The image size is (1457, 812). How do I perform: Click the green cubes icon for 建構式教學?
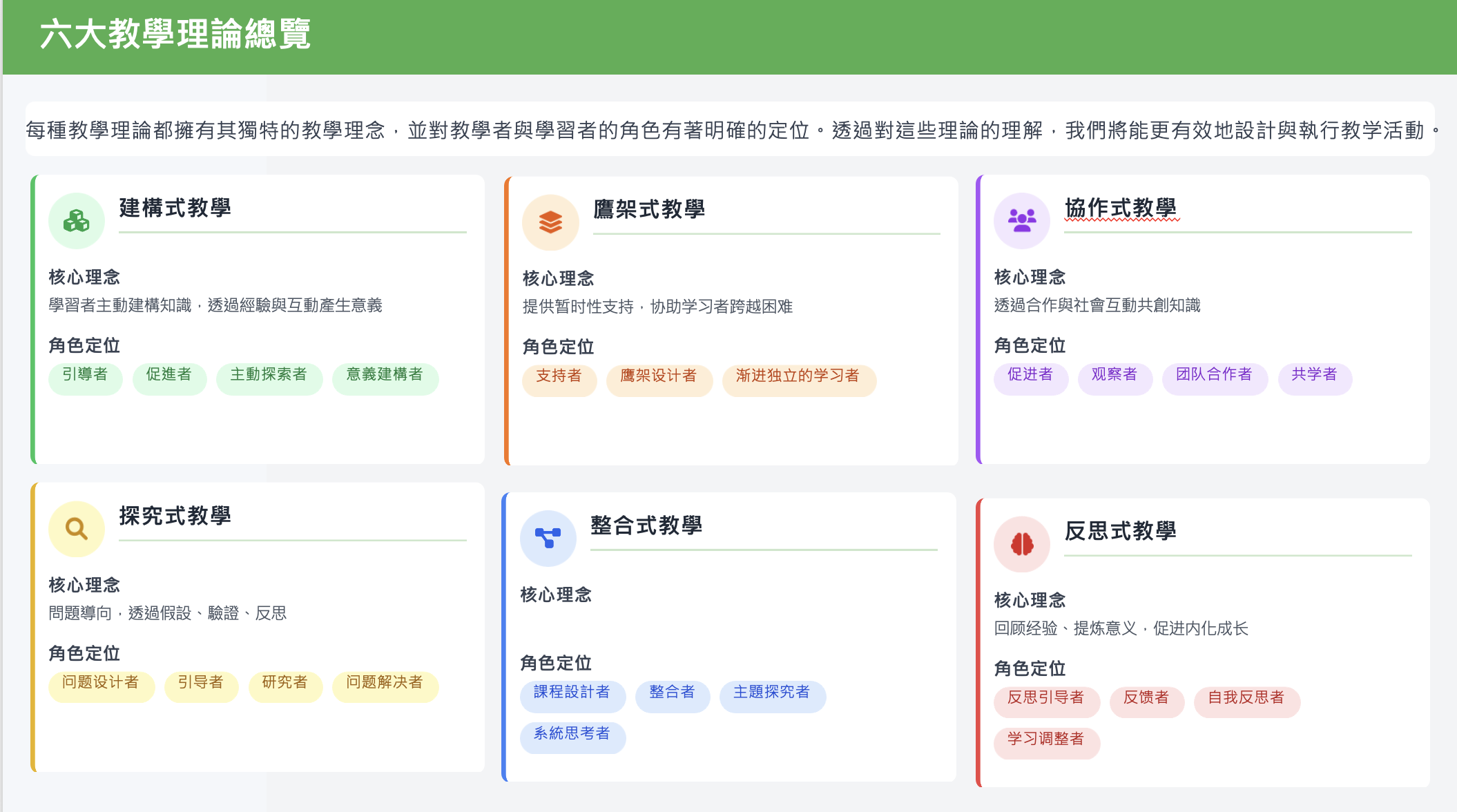pos(76,221)
